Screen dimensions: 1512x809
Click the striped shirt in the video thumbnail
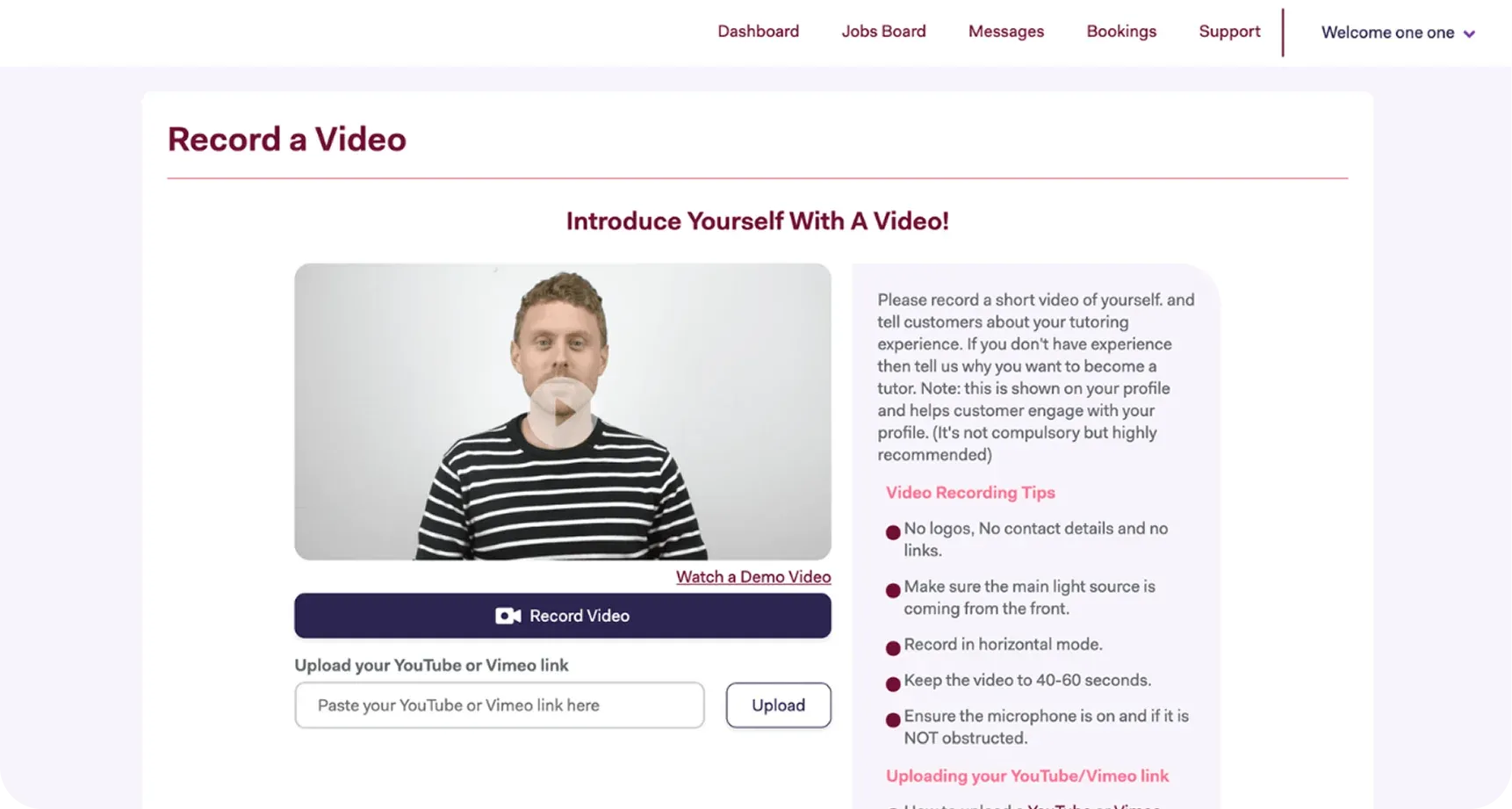pyautogui.click(x=562, y=501)
